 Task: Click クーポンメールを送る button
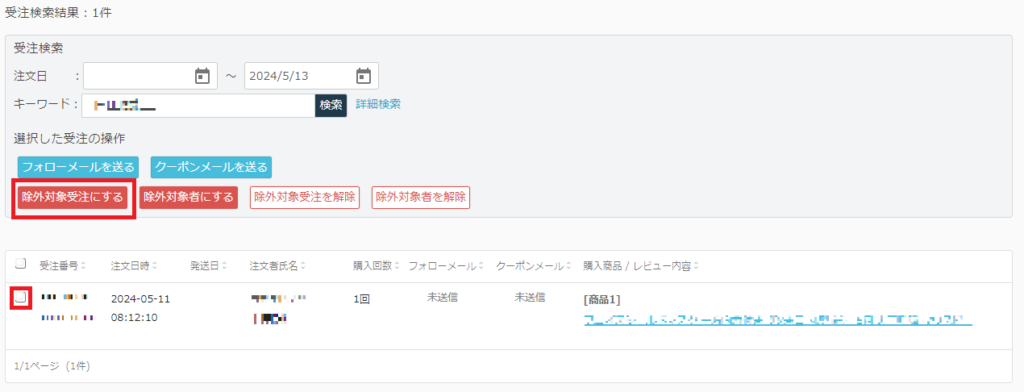(x=212, y=167)
